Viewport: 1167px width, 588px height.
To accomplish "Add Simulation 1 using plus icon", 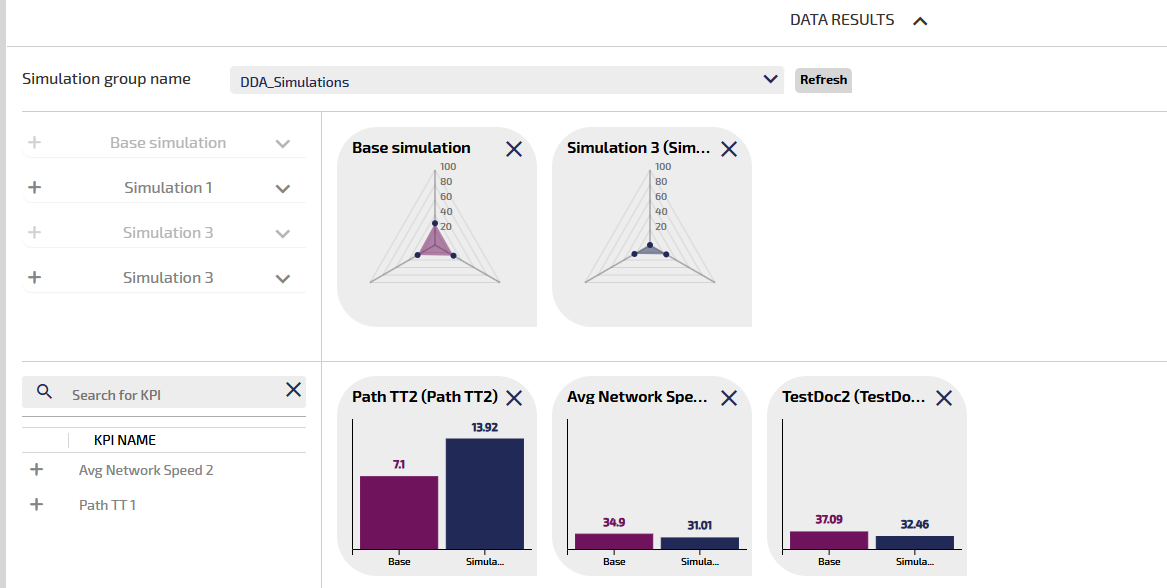I will (x=35, y=187).
